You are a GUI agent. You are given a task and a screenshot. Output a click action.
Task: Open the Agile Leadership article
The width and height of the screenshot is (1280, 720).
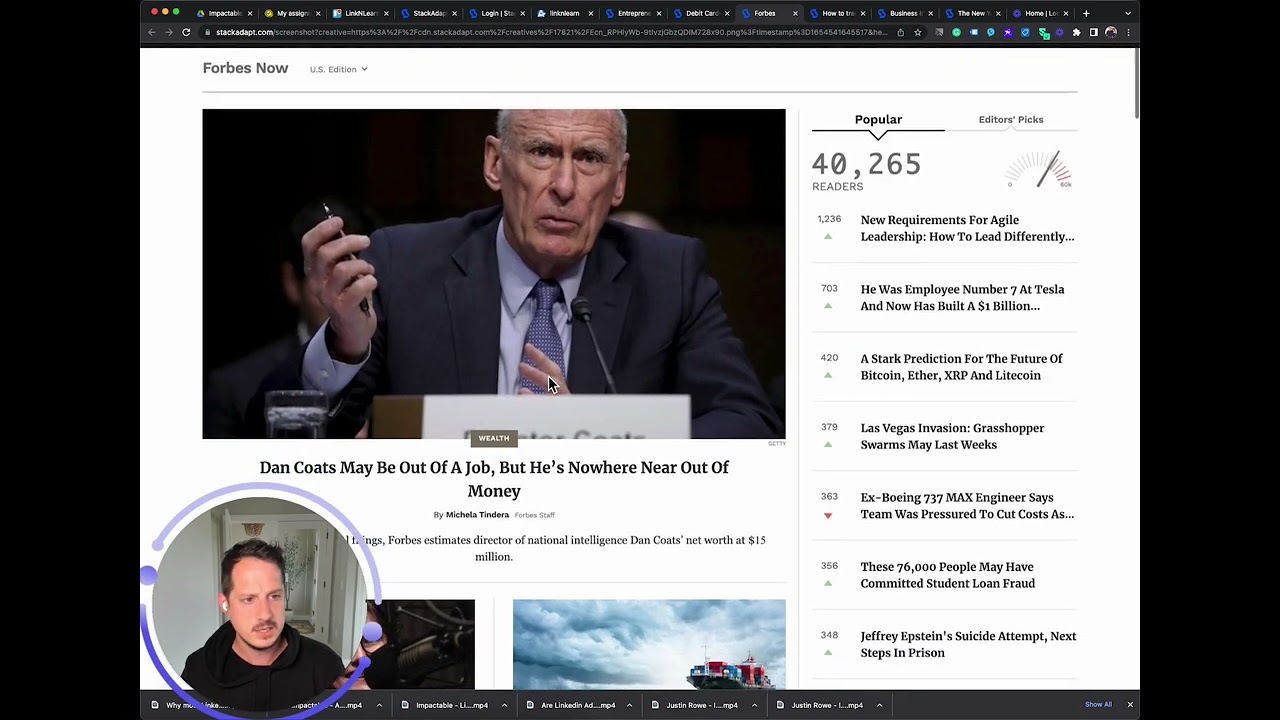(967, 228)
